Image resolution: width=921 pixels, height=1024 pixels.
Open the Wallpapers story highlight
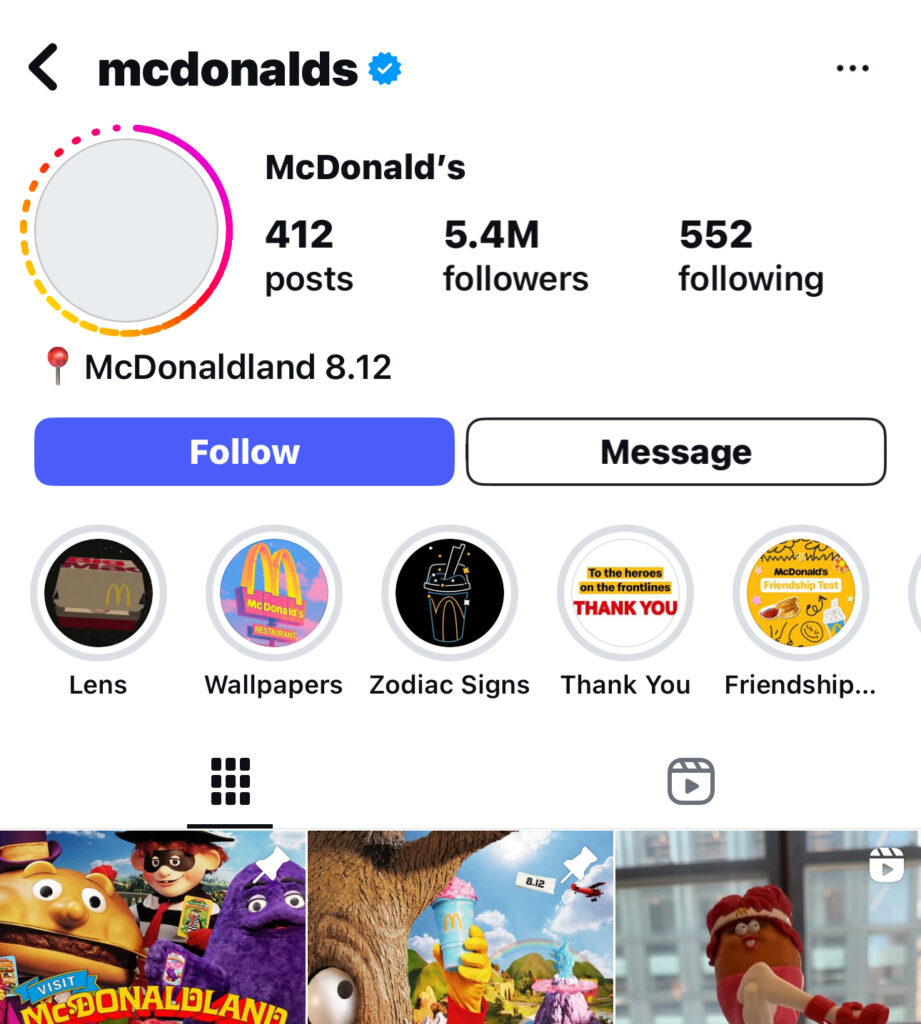tap(274, 593)
